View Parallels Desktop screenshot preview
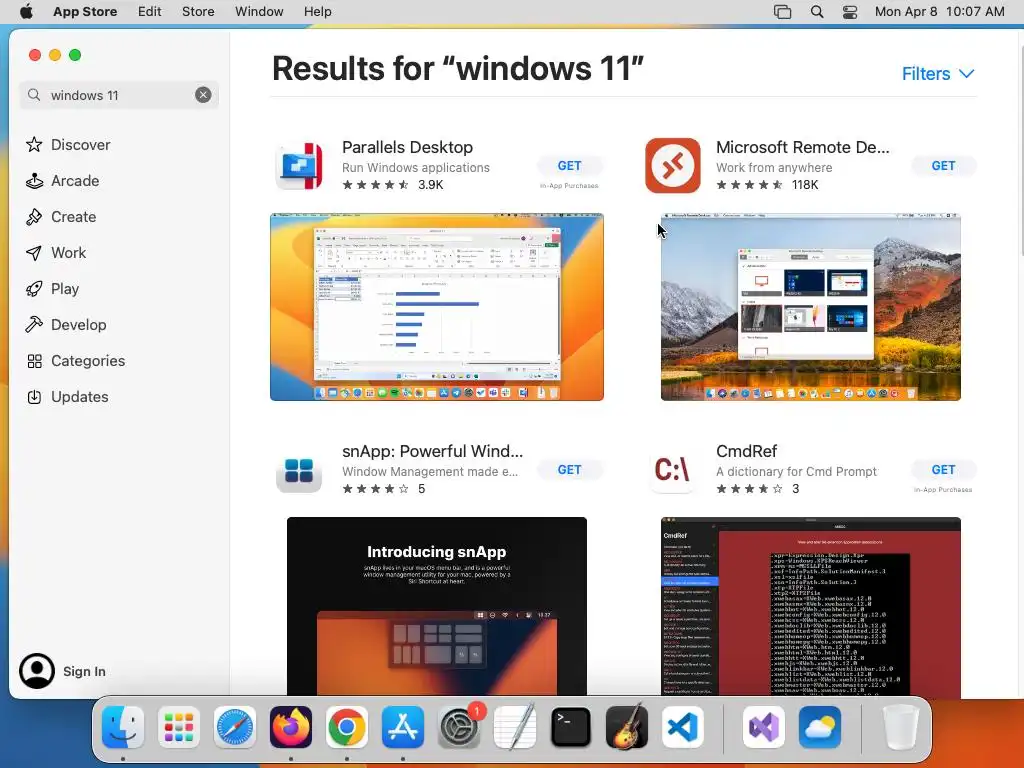 pos(437,307)
